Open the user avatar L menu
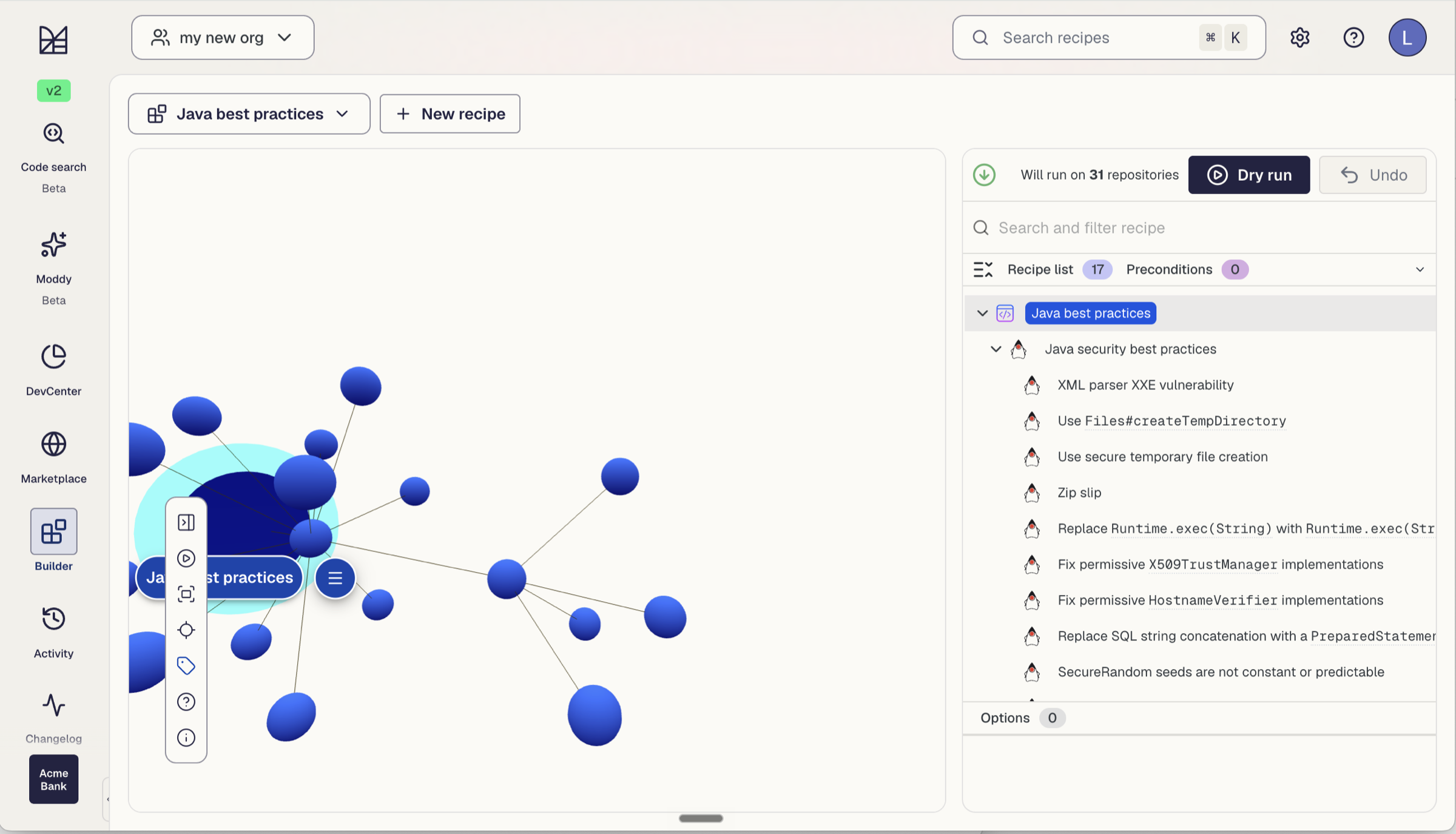The height and width of the screenshot is (834, 1456). click(1407, 38)
